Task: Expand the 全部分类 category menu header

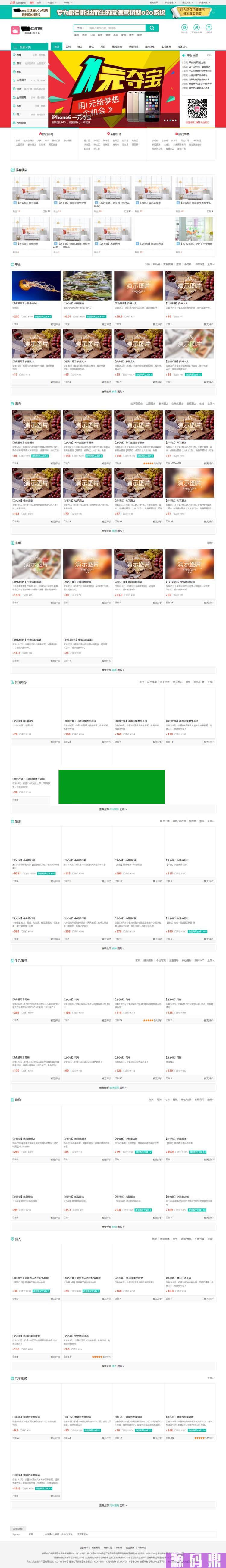Action: 29,47
